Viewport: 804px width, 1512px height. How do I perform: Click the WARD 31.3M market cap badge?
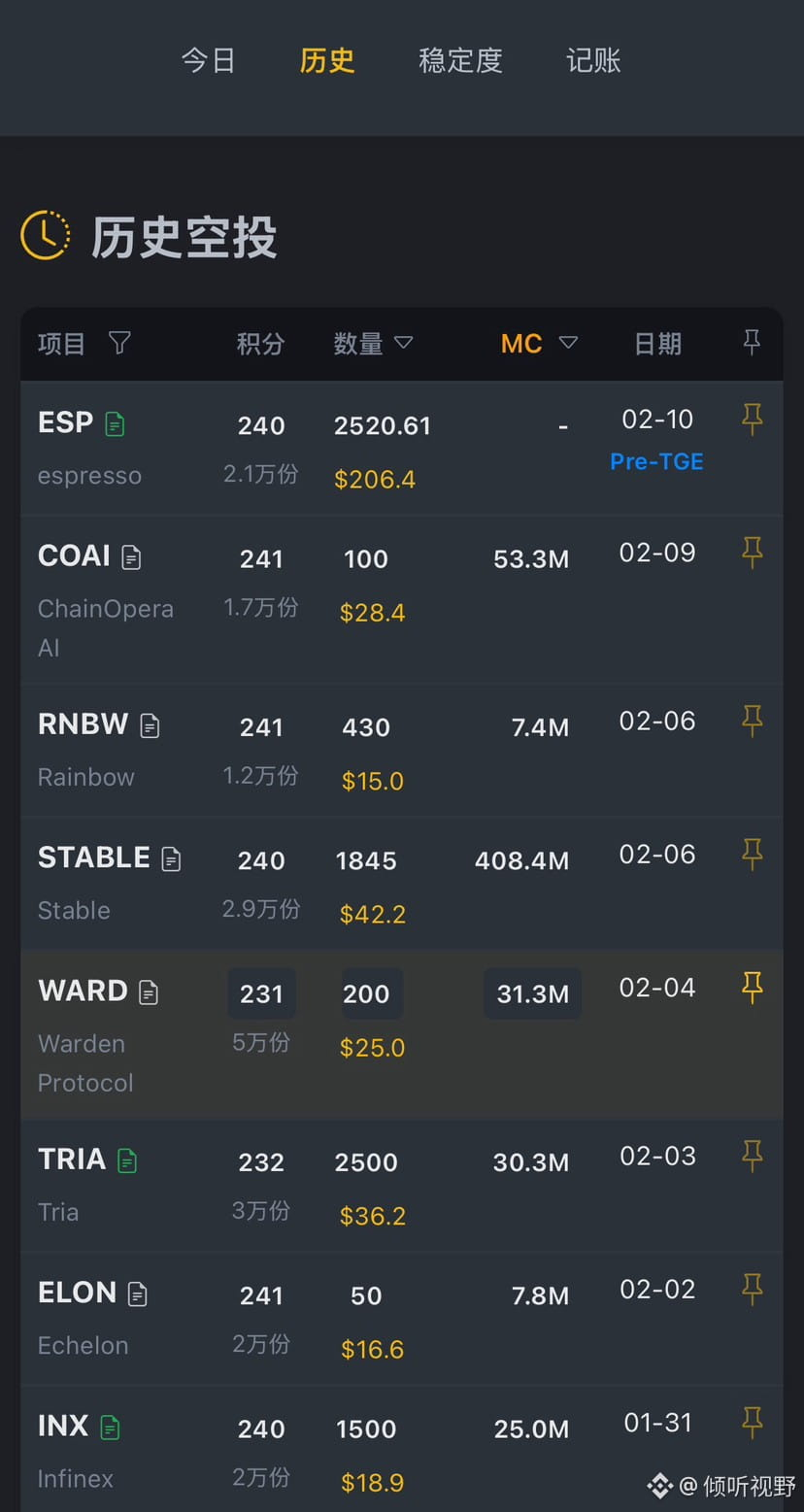(532, 993)
